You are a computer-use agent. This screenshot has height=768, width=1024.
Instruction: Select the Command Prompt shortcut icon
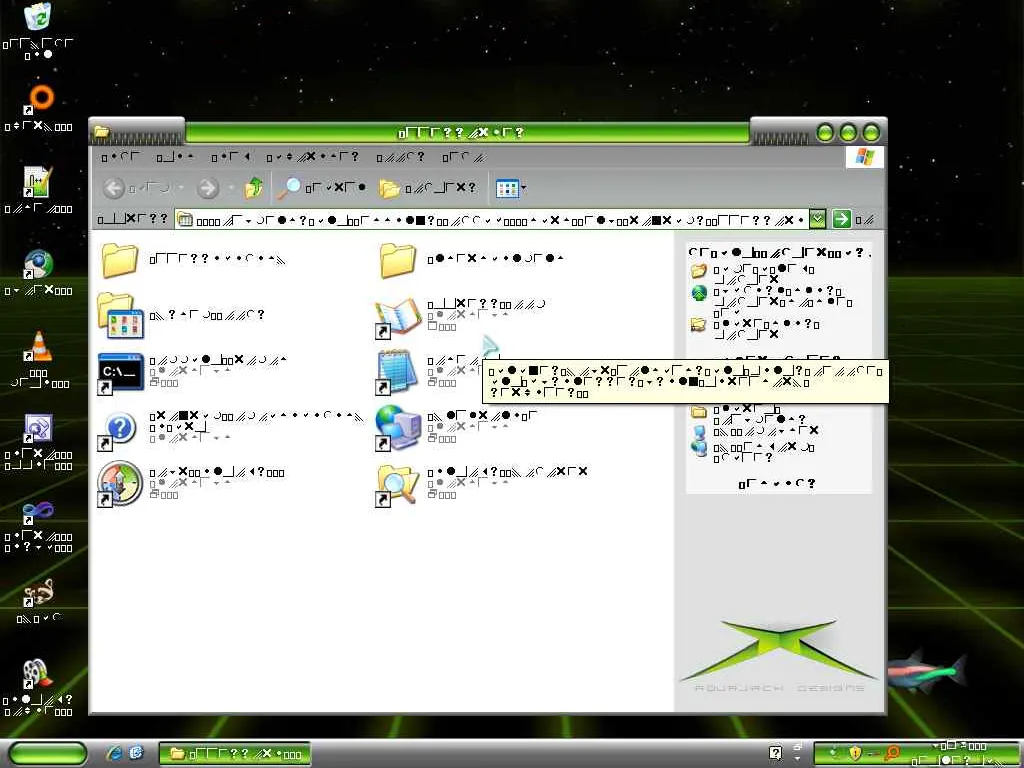[120, 373]
